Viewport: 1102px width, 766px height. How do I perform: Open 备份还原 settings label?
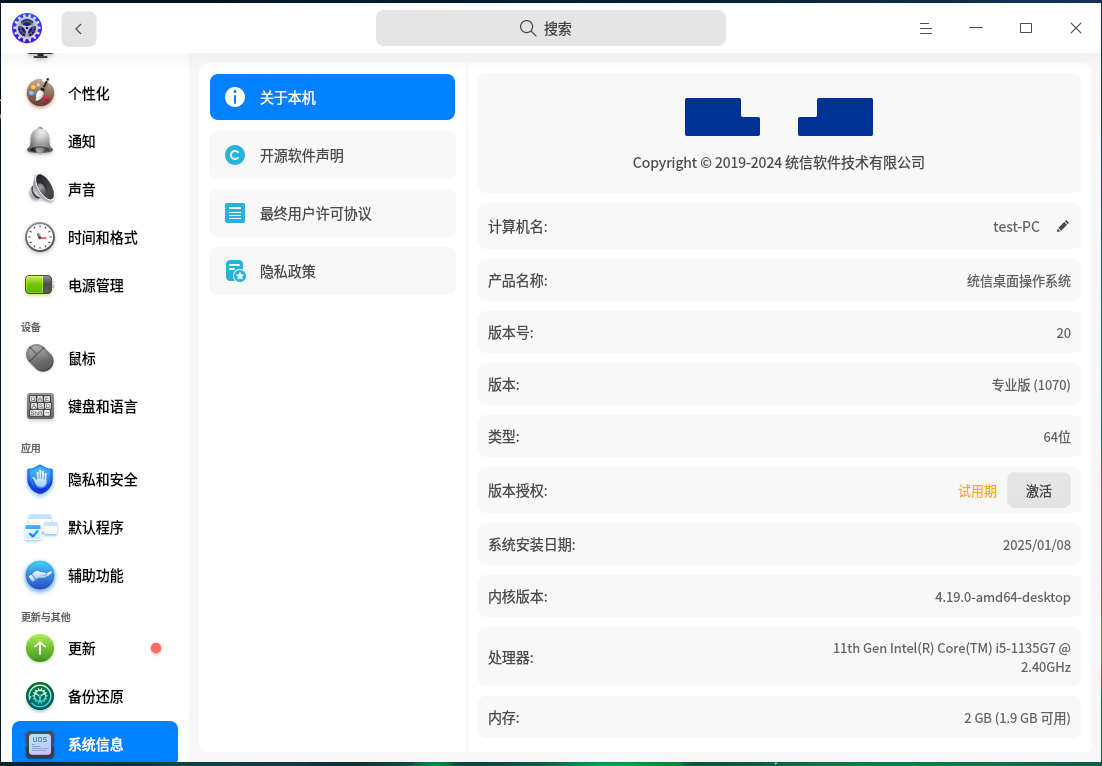click(x=96, y=697)
